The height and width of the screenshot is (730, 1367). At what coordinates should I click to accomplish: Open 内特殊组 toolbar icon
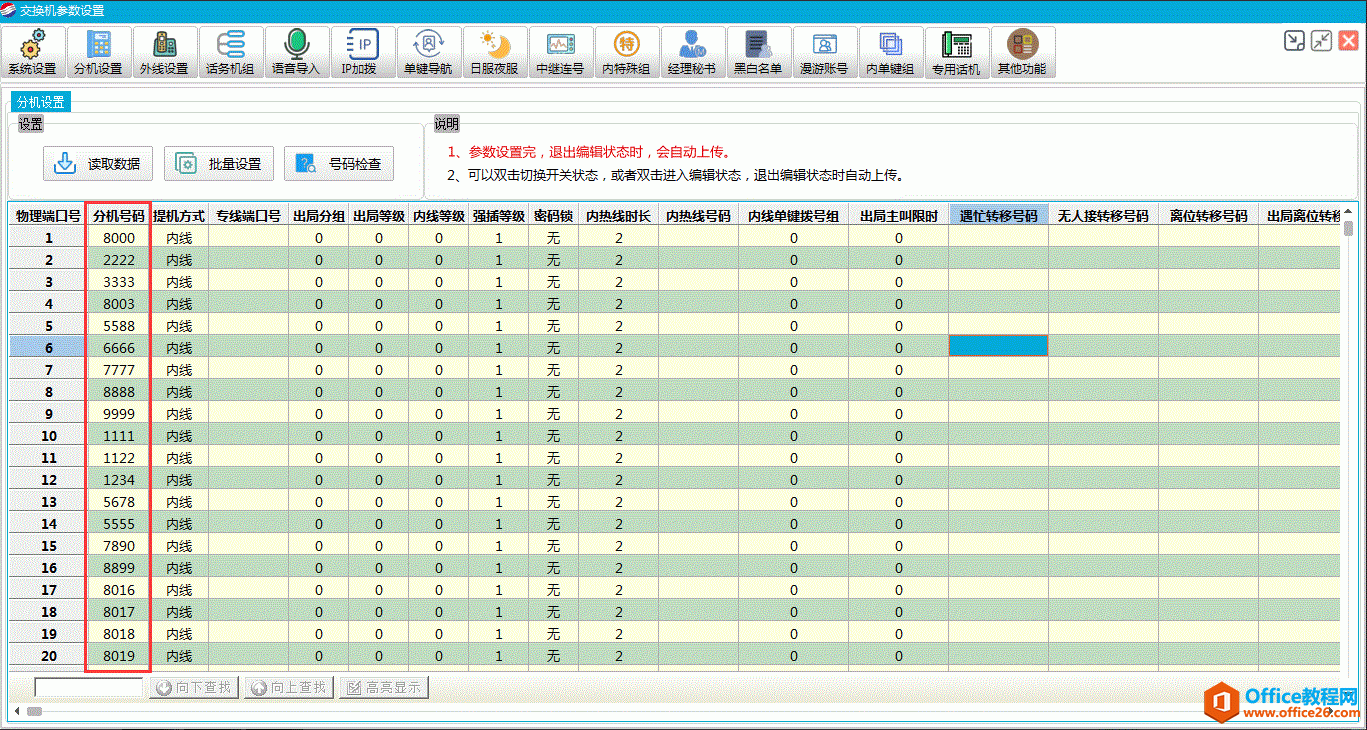coord(627,52)
